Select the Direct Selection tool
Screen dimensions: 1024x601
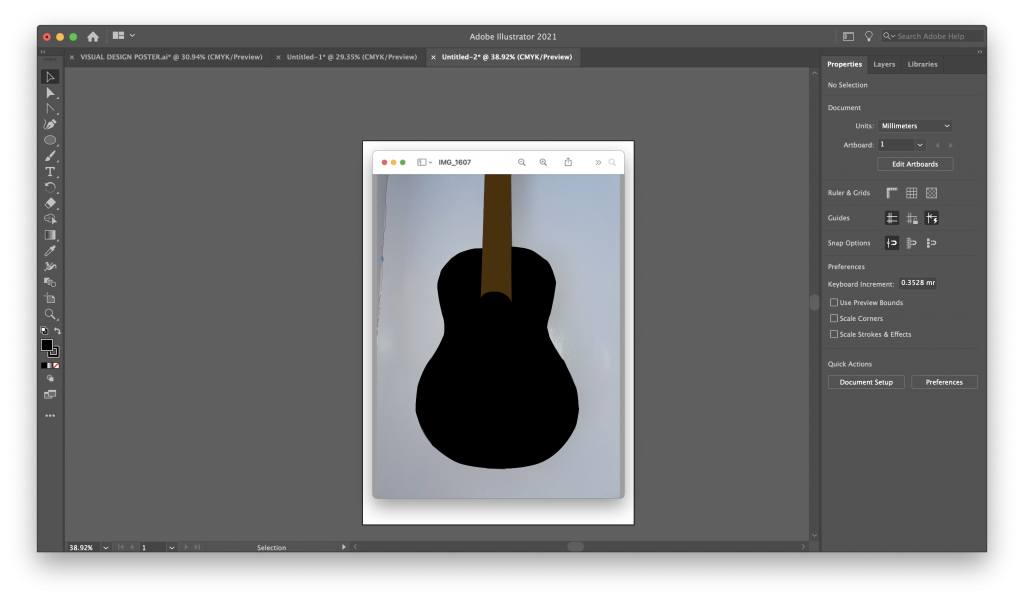pos(50,92)
